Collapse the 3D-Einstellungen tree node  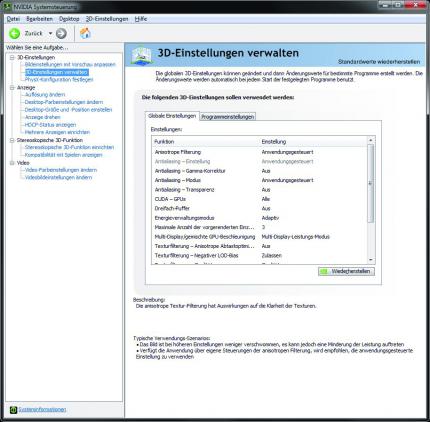[12, 57]
